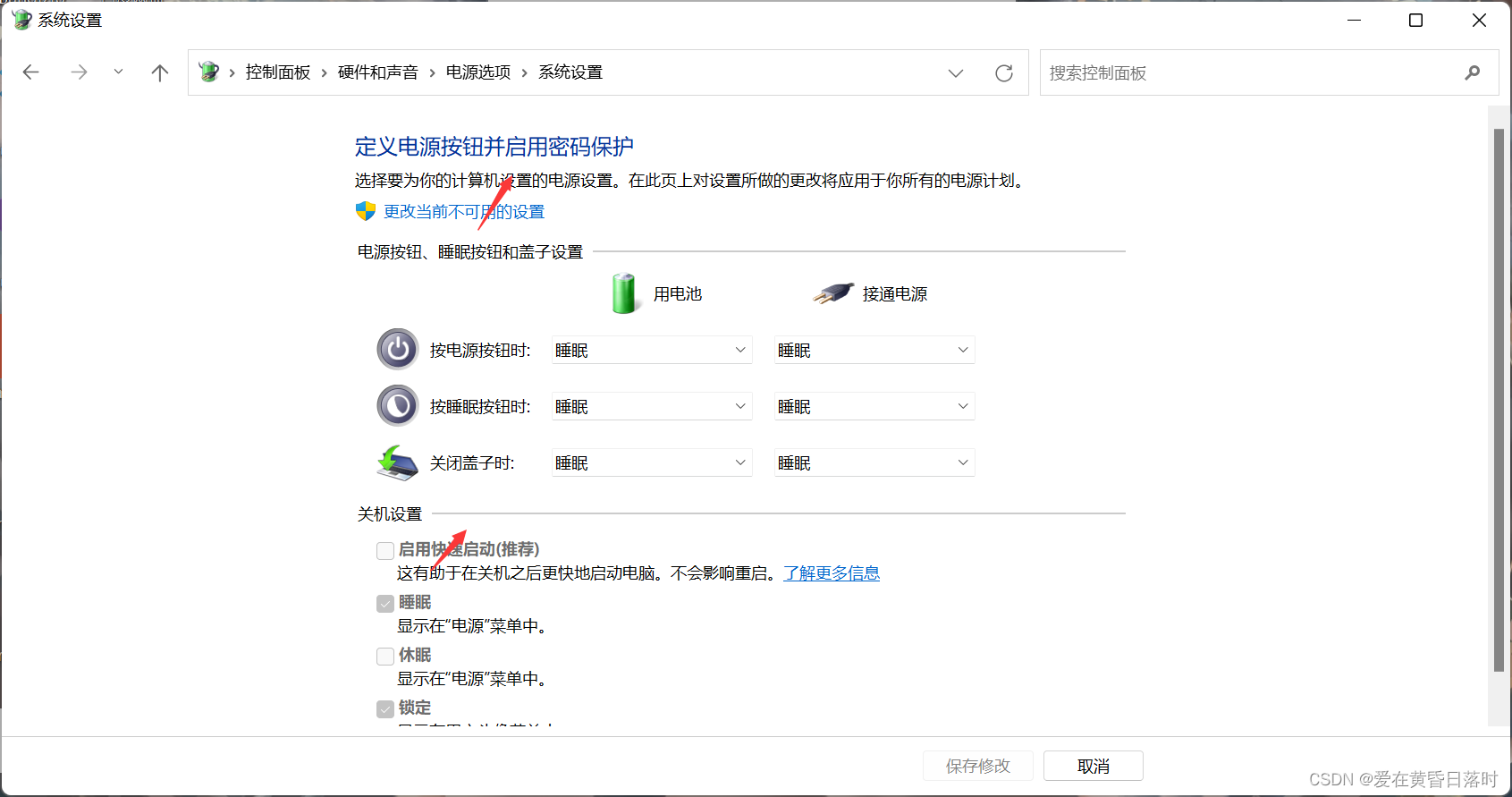Click the 关机设置 section label
Viewport: 1512px width, 797px height.
coord(390,514)
